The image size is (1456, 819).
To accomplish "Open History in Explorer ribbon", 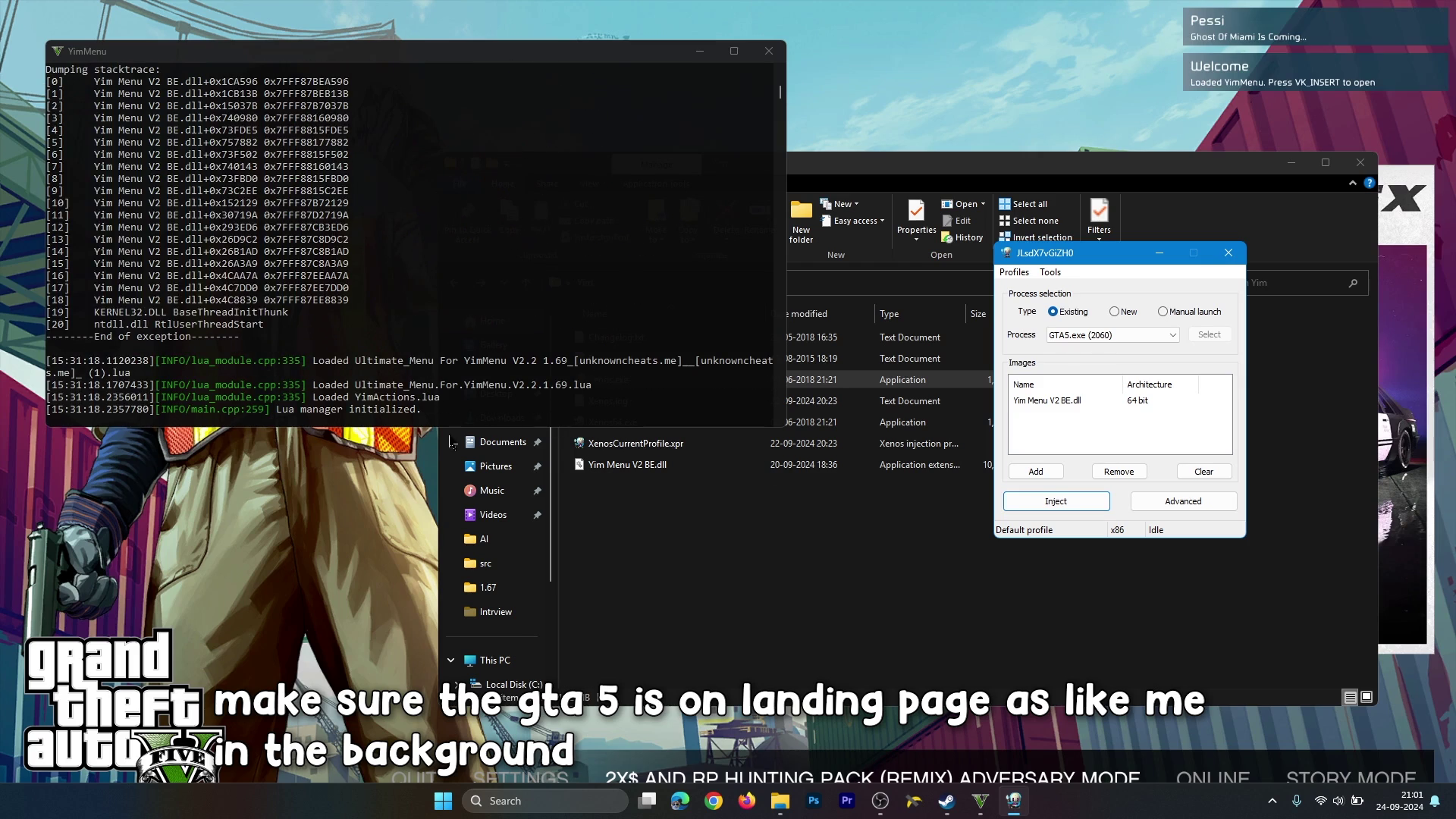I will pyautogui.click(x=962, y=237).
